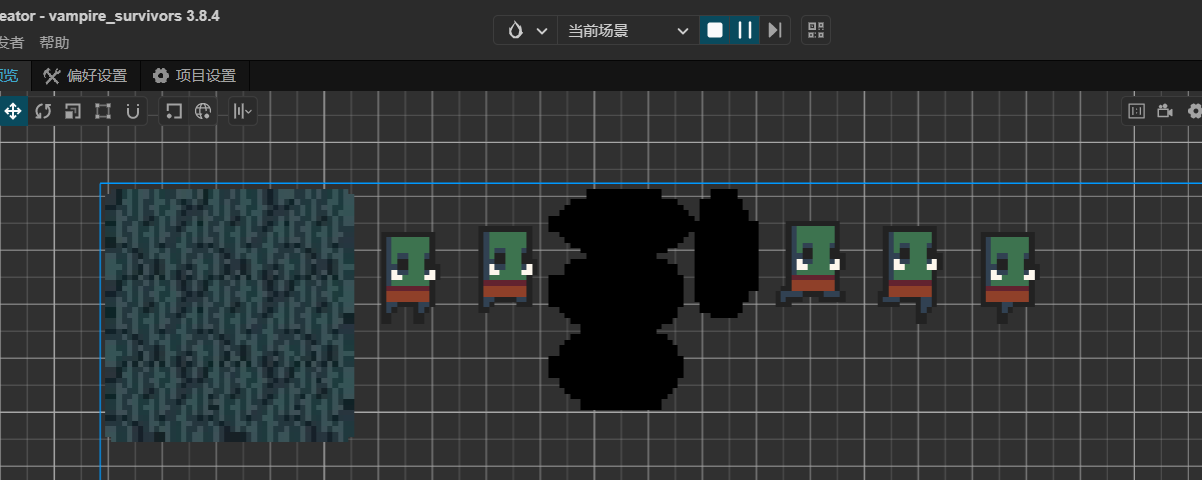Image resolution: width=1202 pixels, height=480 pixels.
Task: Select the Move gizmo tool
Action: (13, 111)
